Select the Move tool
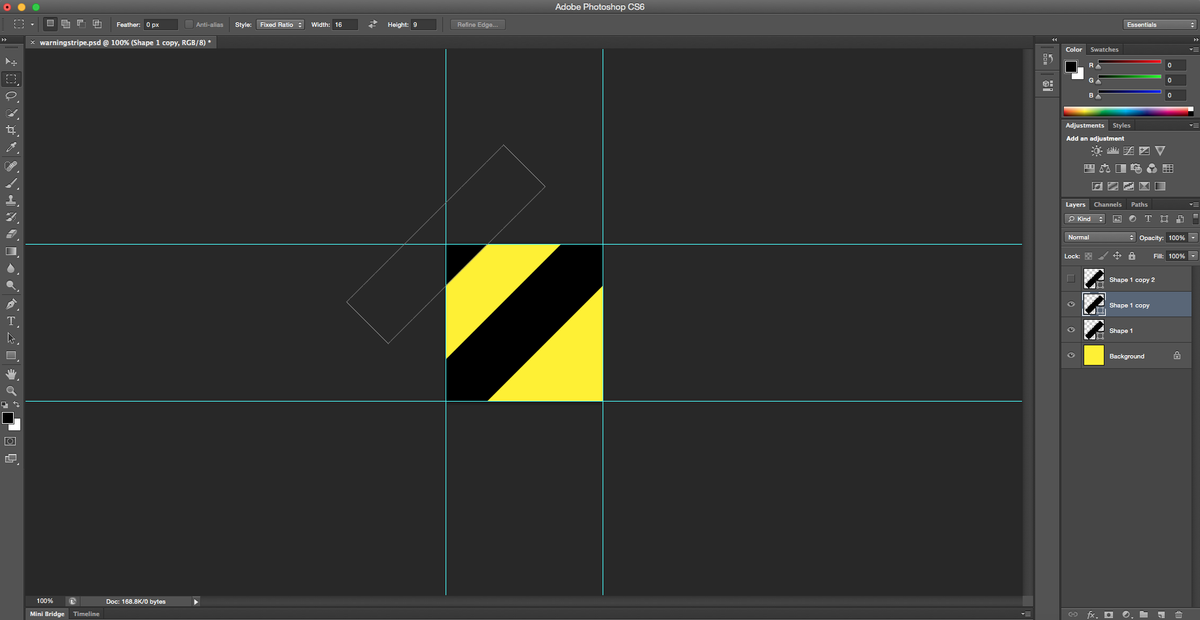1200x620 pixels. [x=12, y=61]
